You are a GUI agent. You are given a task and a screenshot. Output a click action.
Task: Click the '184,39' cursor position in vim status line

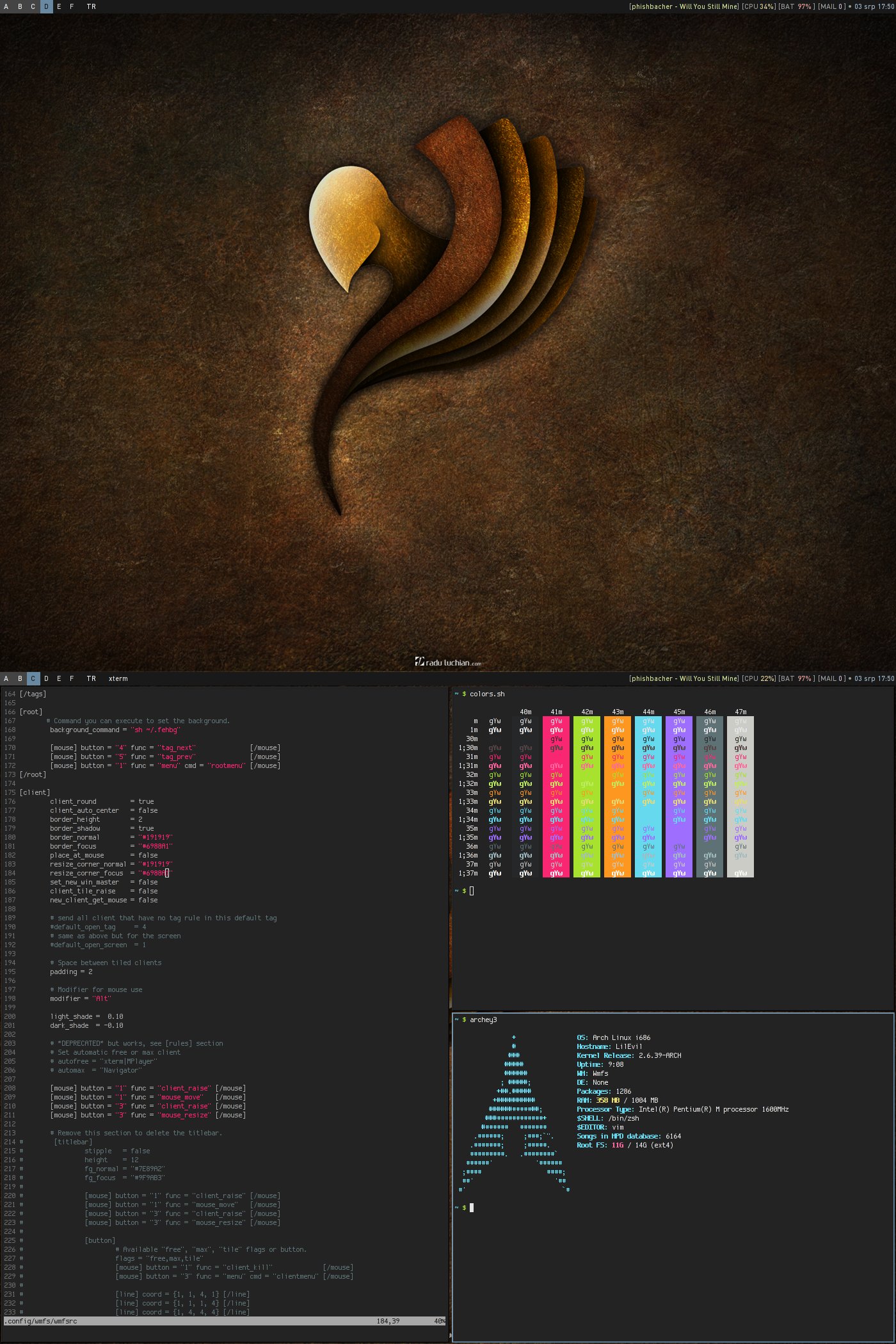pyautogui.click(x=388, y=1321)
